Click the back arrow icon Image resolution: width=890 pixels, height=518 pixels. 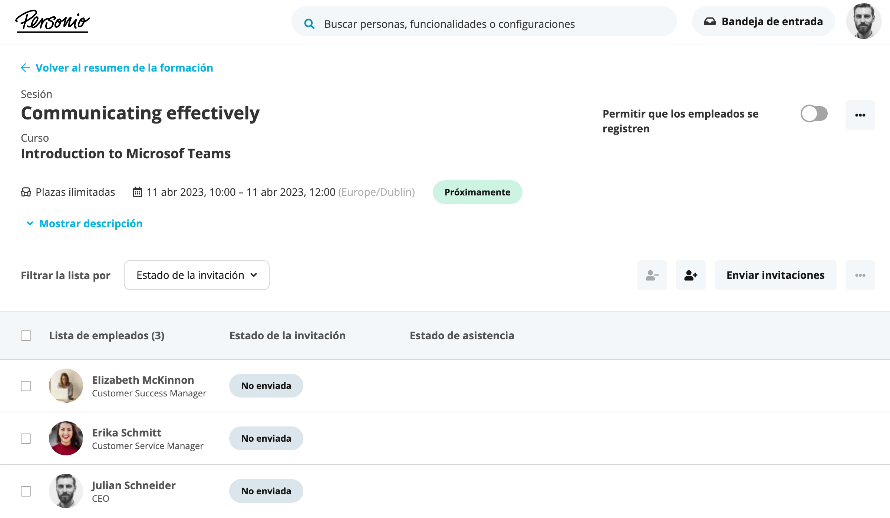point(26,68)
